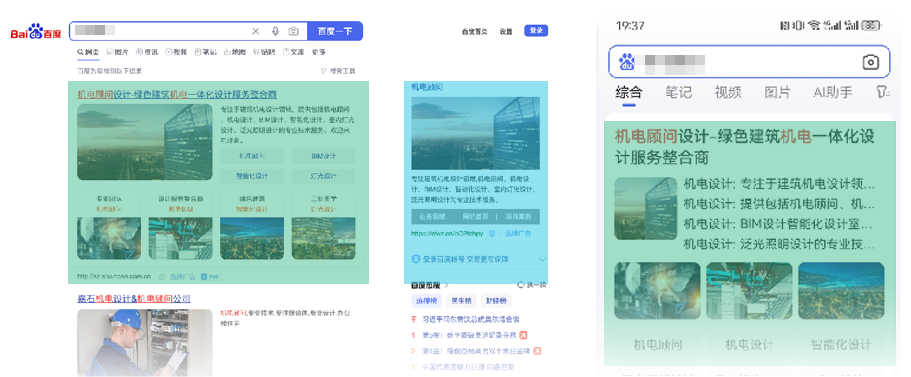Image resolution: width=911 pixels, height=377 pixels.
Task: Click the technician thumbnail in second result
Action: (x=145, y=342)
